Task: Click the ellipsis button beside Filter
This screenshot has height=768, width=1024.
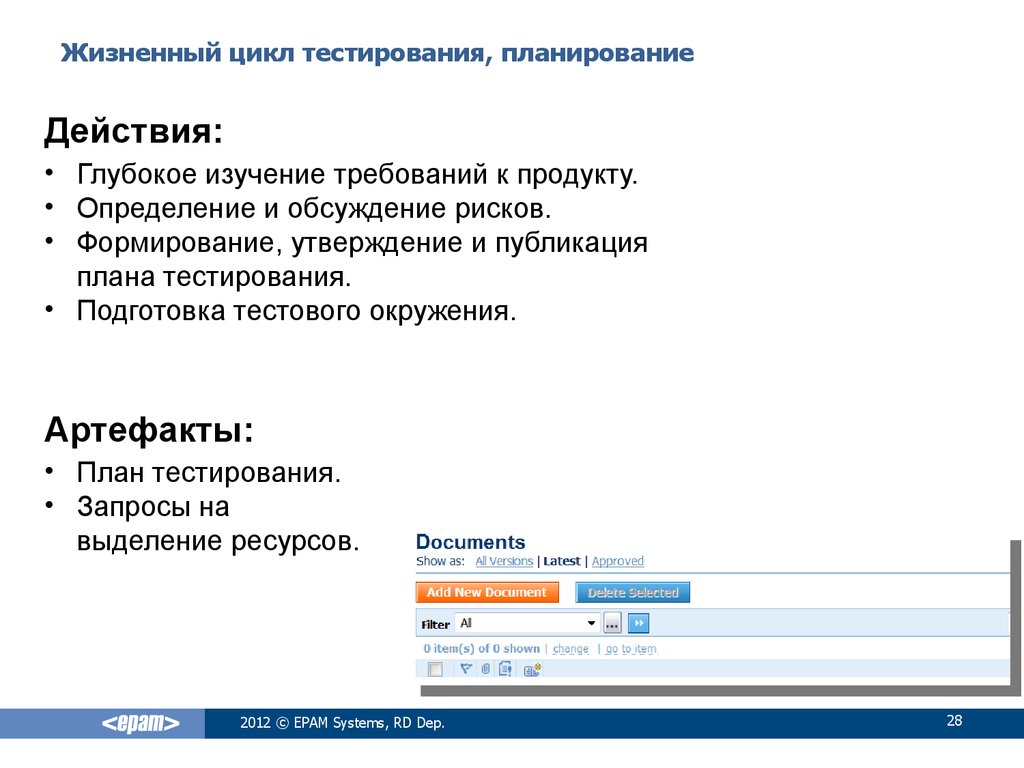Action: (x=612, y=624)
